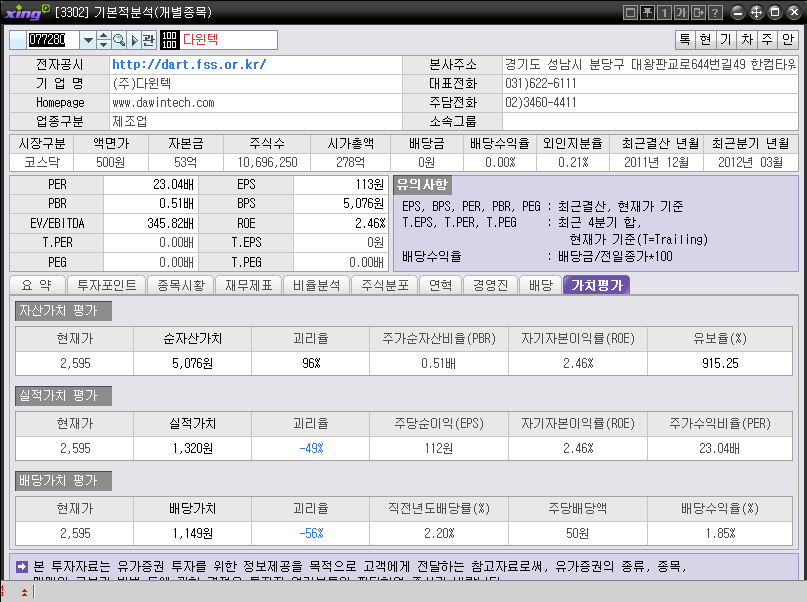The height and width of the screenshot is (602, 807).
Task: Click the 유의사항 notice header
Action: (x=422, y=184)
